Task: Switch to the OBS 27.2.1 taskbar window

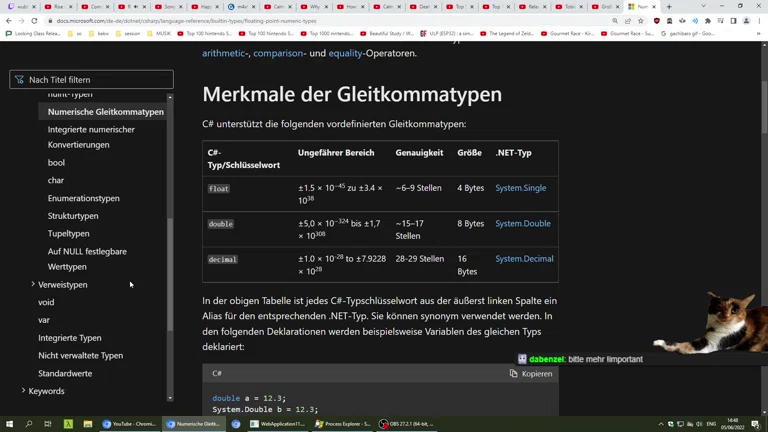Action: (407, 424)
